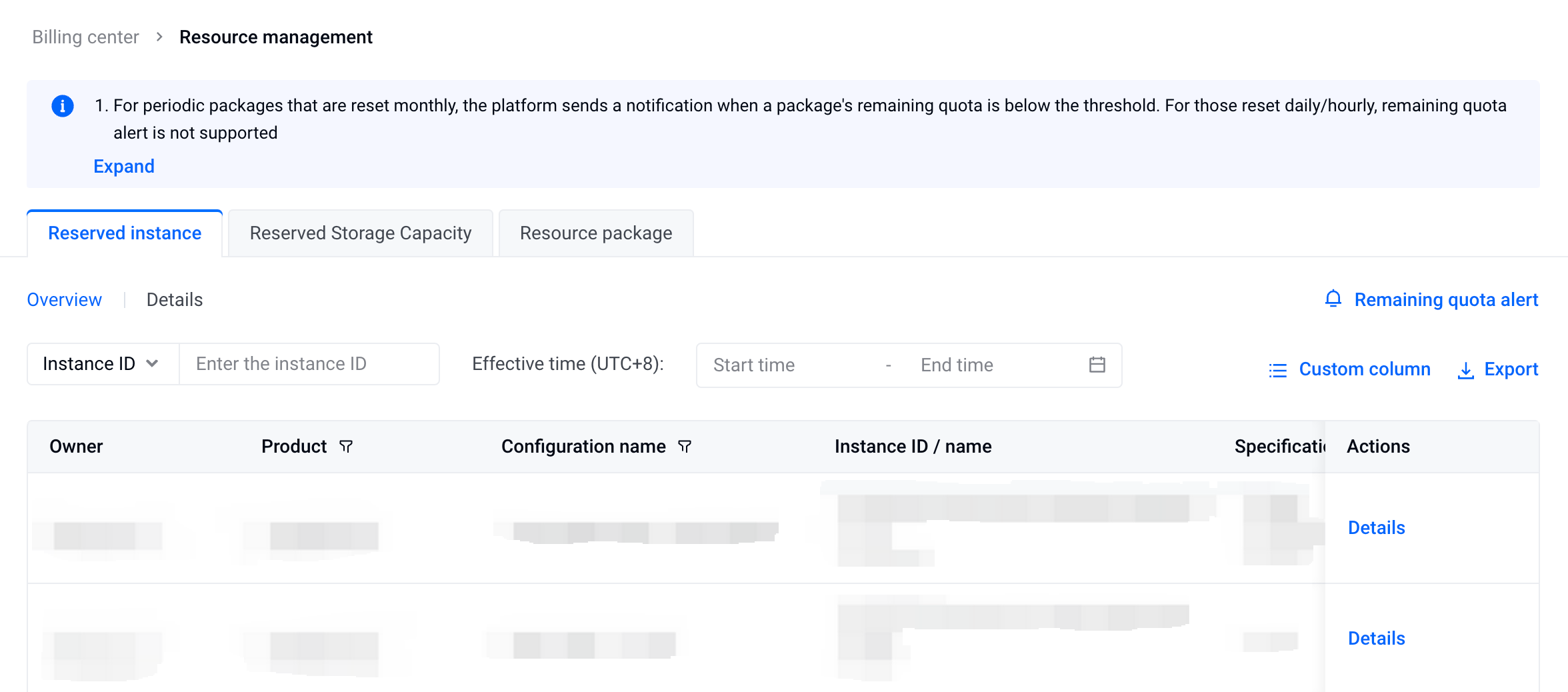Click the truncated Specification column header
The image size is (1568, 692).
[1279, 447]
